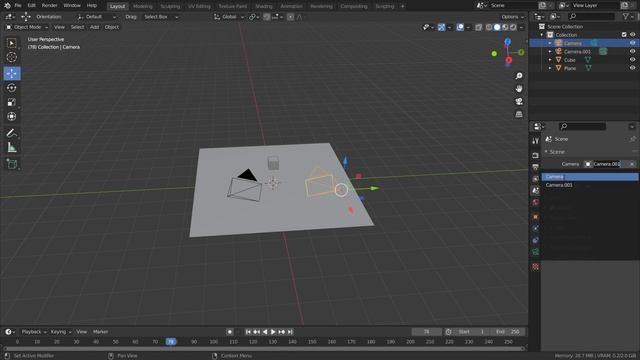This screenshot has height=360, width=640.
Task: Open the Object Constraint properties tab
Action: point(536,240)
